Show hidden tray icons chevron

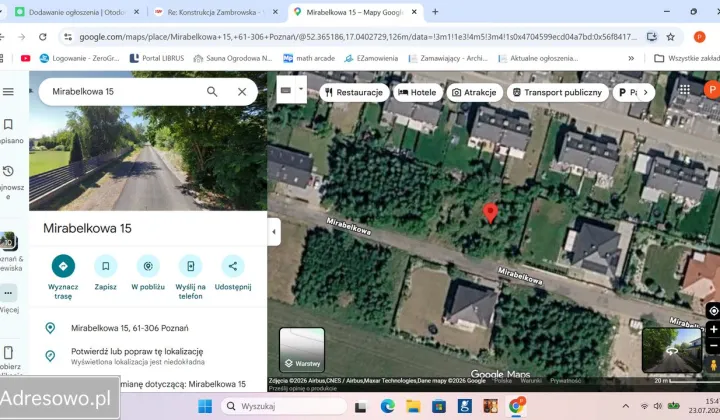[x=625, y=406]
